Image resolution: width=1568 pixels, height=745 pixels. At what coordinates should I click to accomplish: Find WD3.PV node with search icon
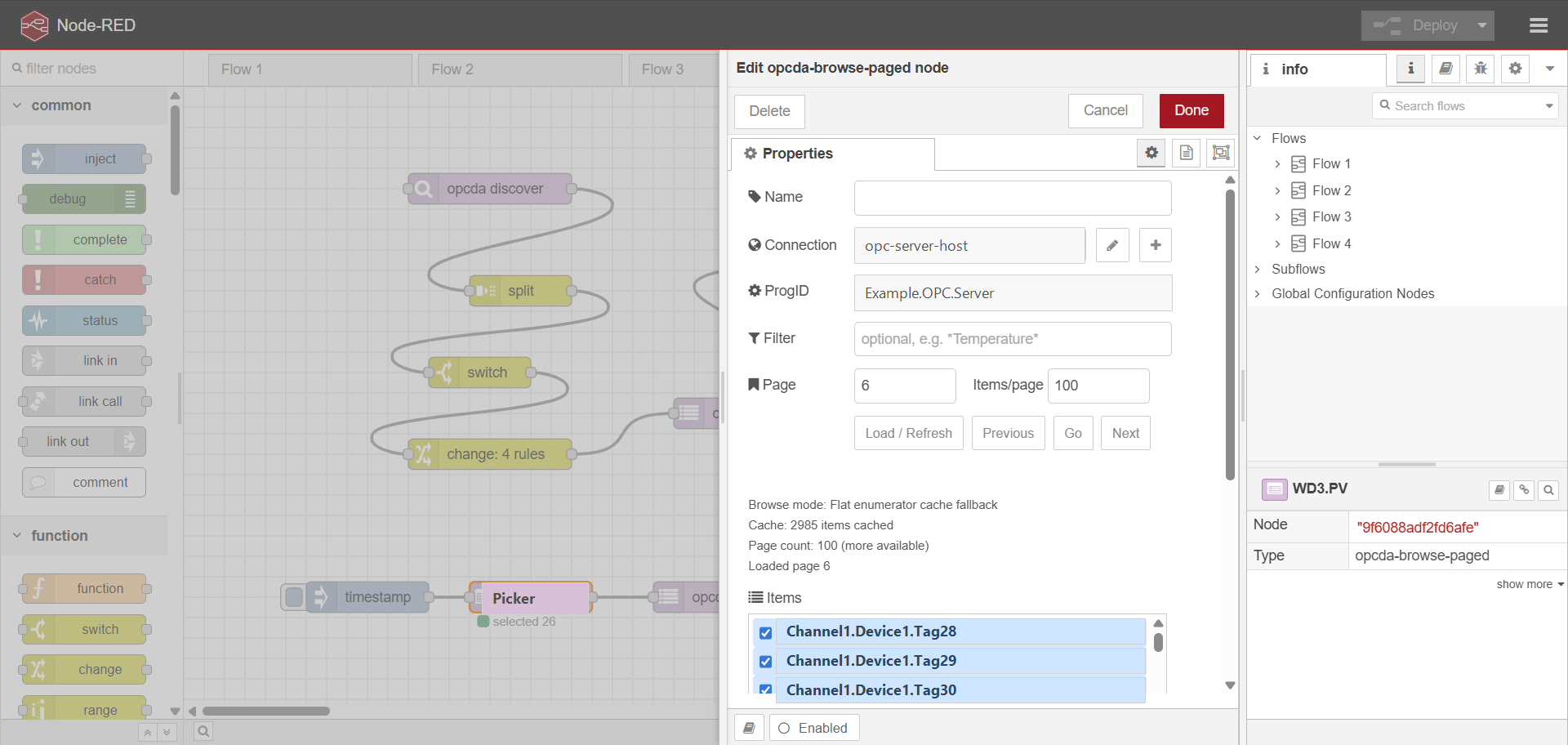1548,490
